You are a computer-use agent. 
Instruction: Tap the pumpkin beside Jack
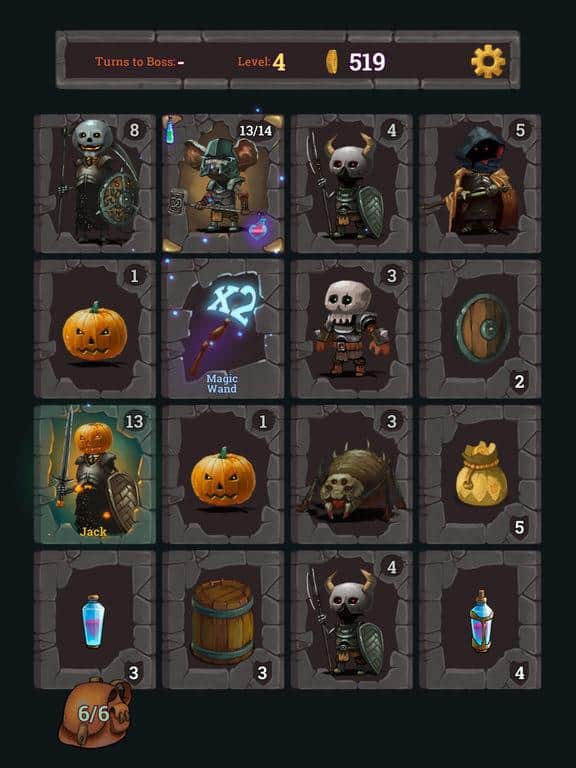click(223, 474)
